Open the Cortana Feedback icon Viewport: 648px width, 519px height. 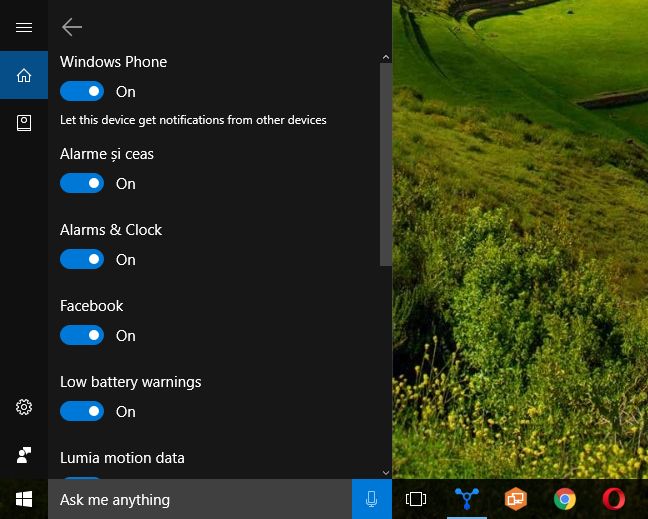[24, 455]
